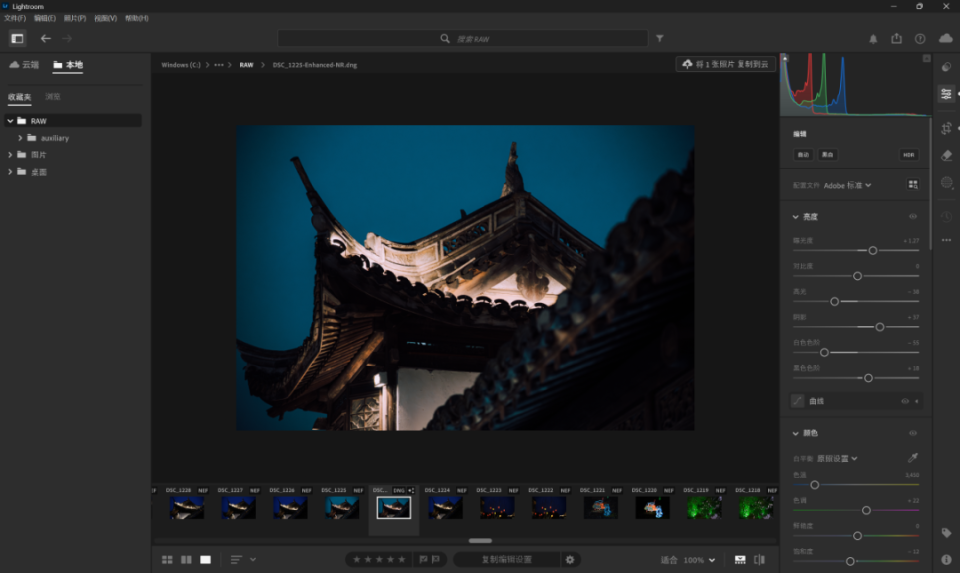Expand the 桌面 folder

pyautogui.click(x=10, y=171)
